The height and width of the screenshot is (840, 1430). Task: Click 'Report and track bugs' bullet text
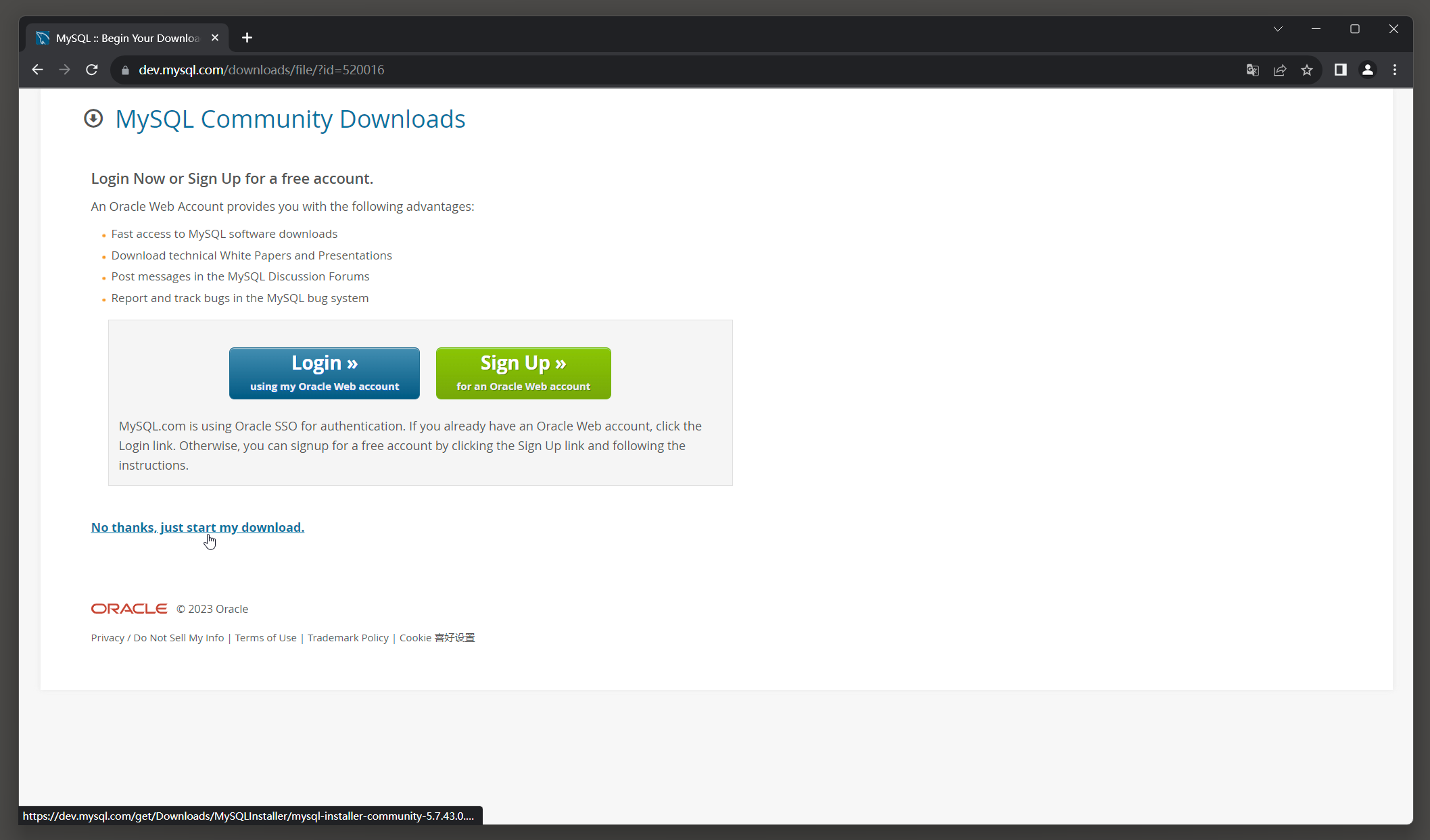(240, 298)
